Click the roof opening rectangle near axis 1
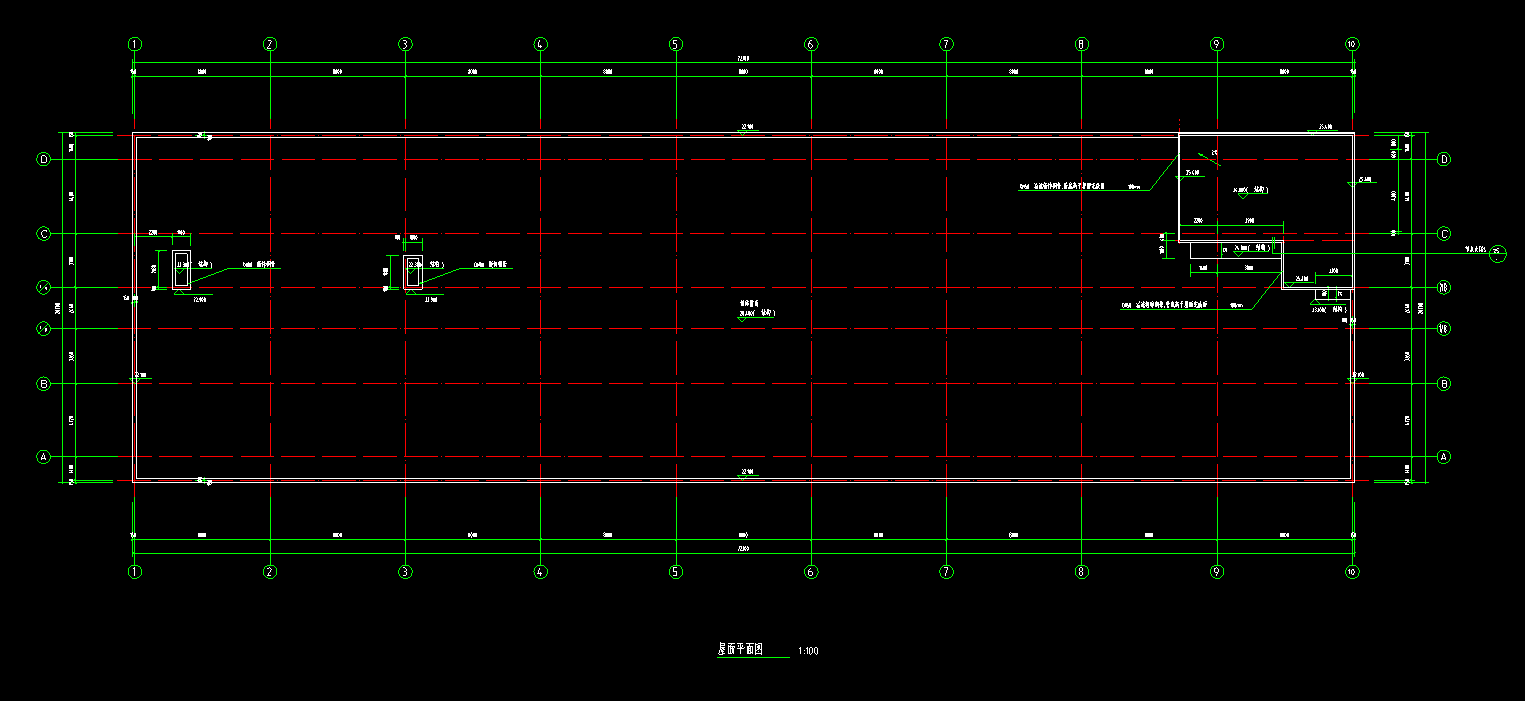The height and width of the screenshot is (701, 1525). (x=181, y=270)
